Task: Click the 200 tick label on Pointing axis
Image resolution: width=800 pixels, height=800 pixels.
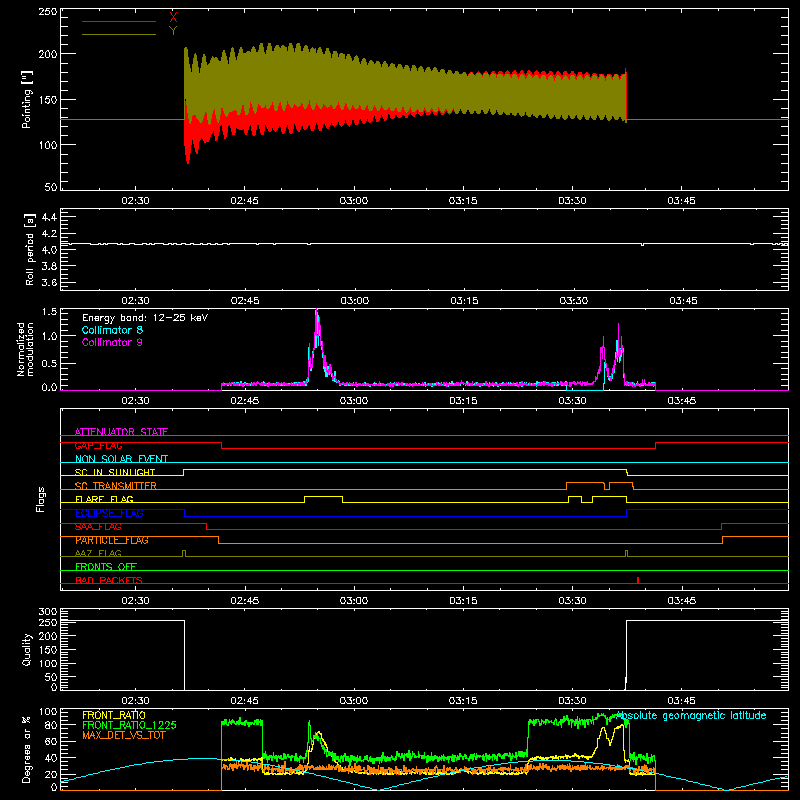Action: (x=48, y=54)
